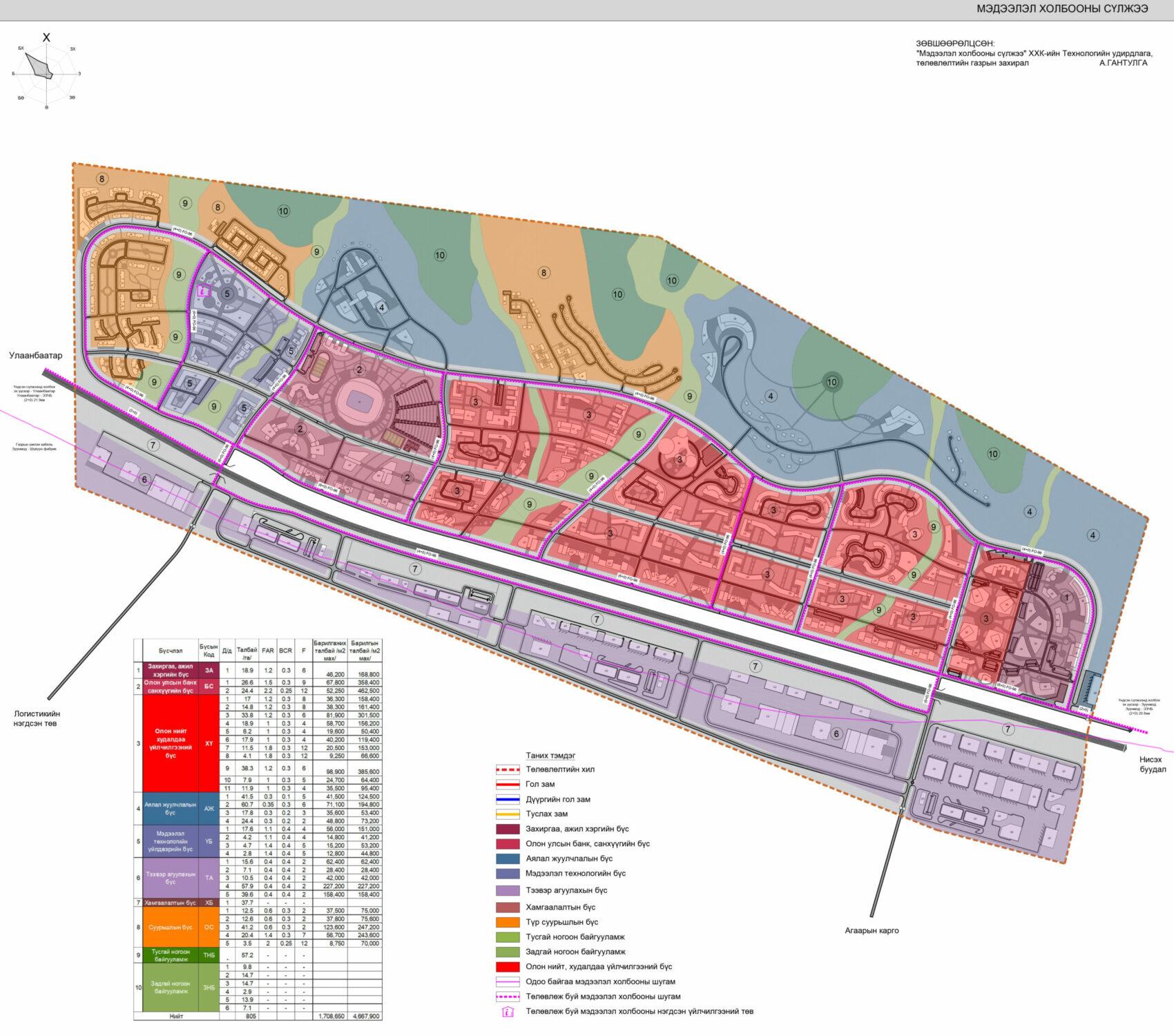
Task: Click the Агаарын карго label
Action: pos(872,930)
